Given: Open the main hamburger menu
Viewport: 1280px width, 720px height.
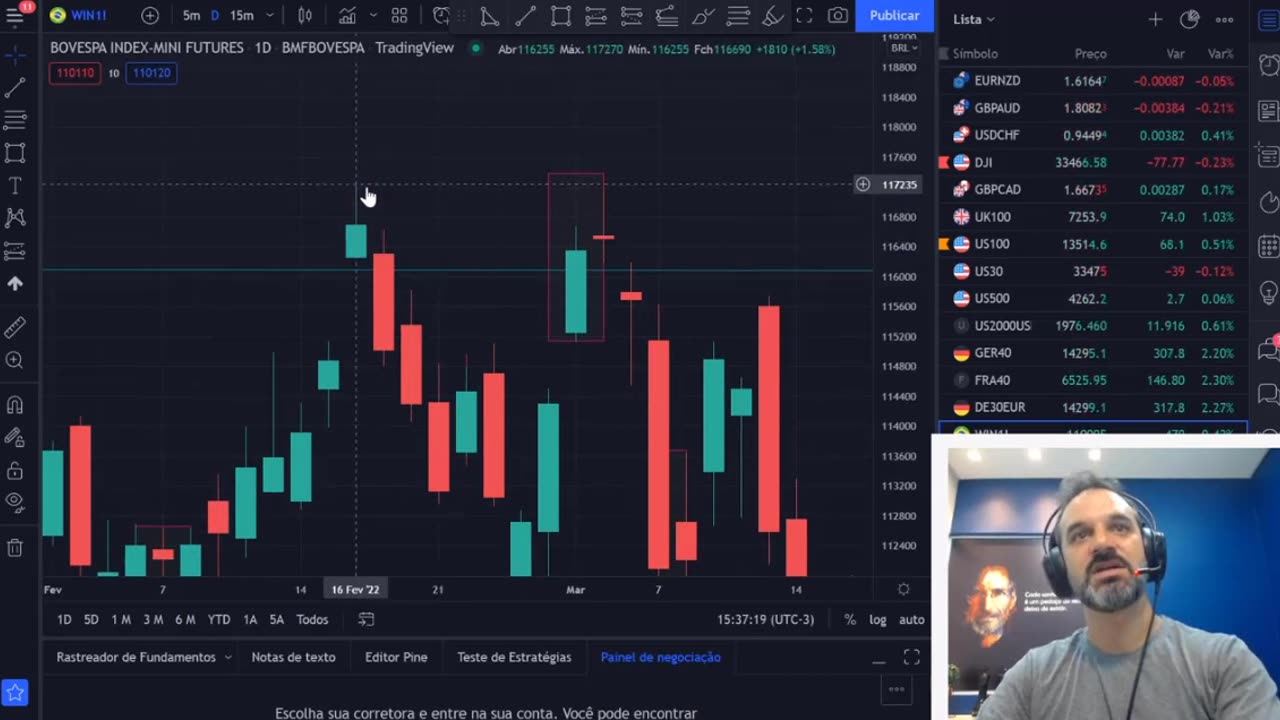Looking at the screenshot, I should click(15, 15).
